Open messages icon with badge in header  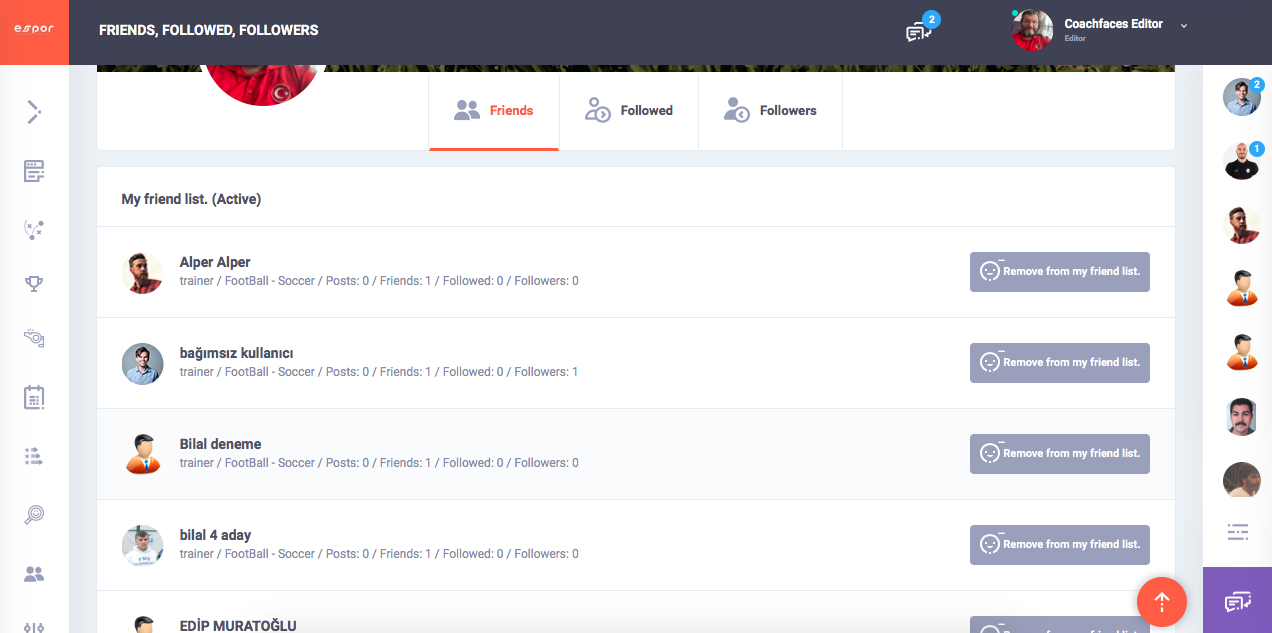(918, 32)
